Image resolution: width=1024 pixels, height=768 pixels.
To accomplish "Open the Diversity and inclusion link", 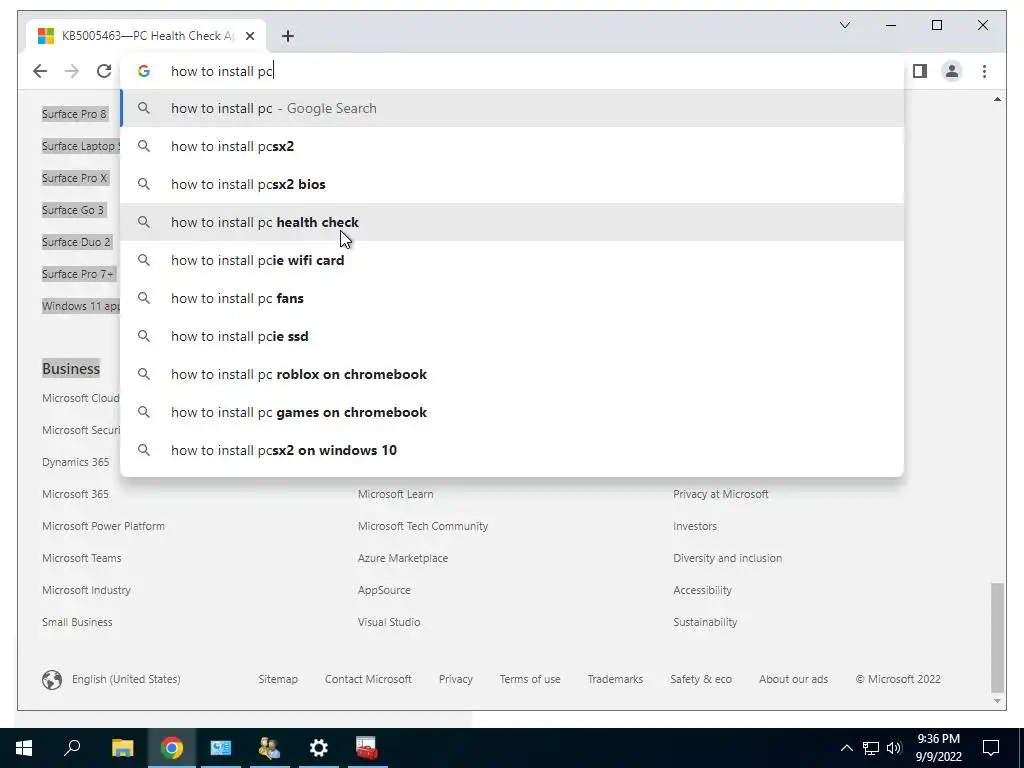I will point(727,558).
